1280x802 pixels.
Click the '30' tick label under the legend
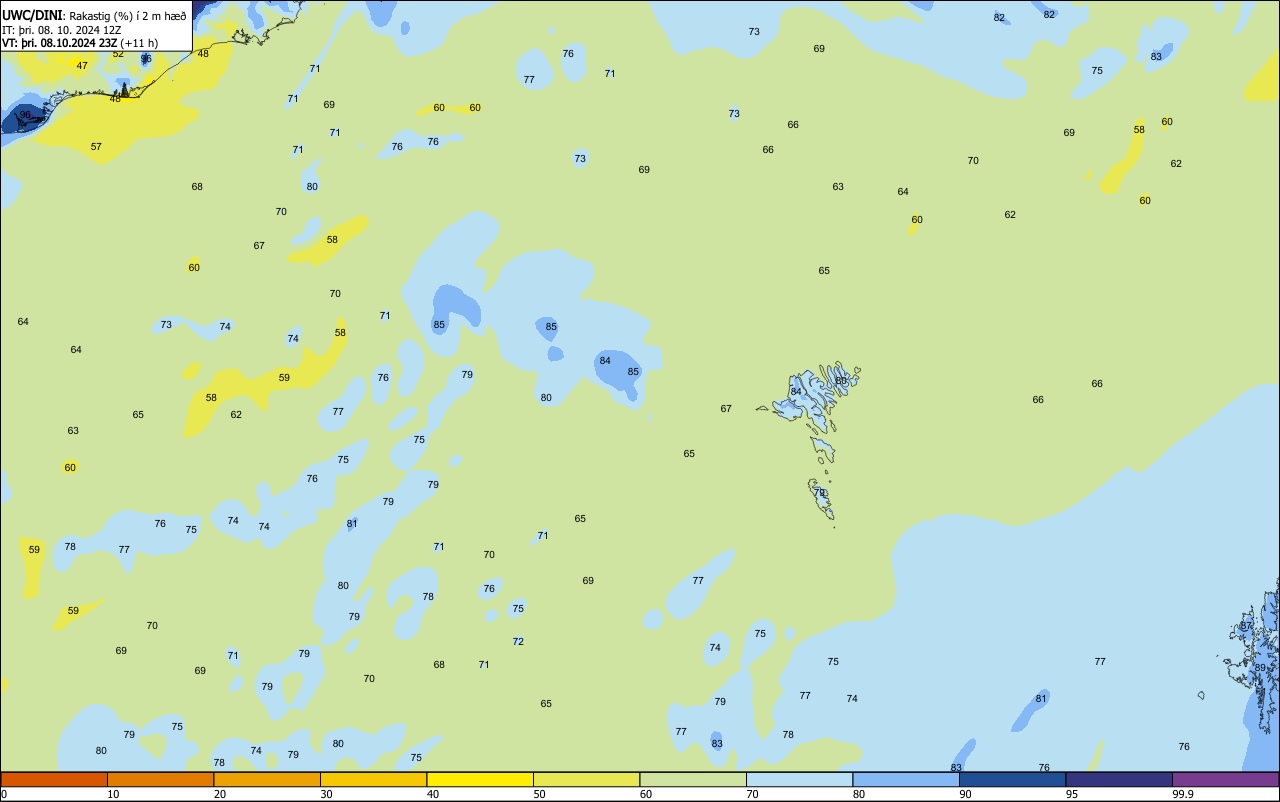tap(326, 794)
